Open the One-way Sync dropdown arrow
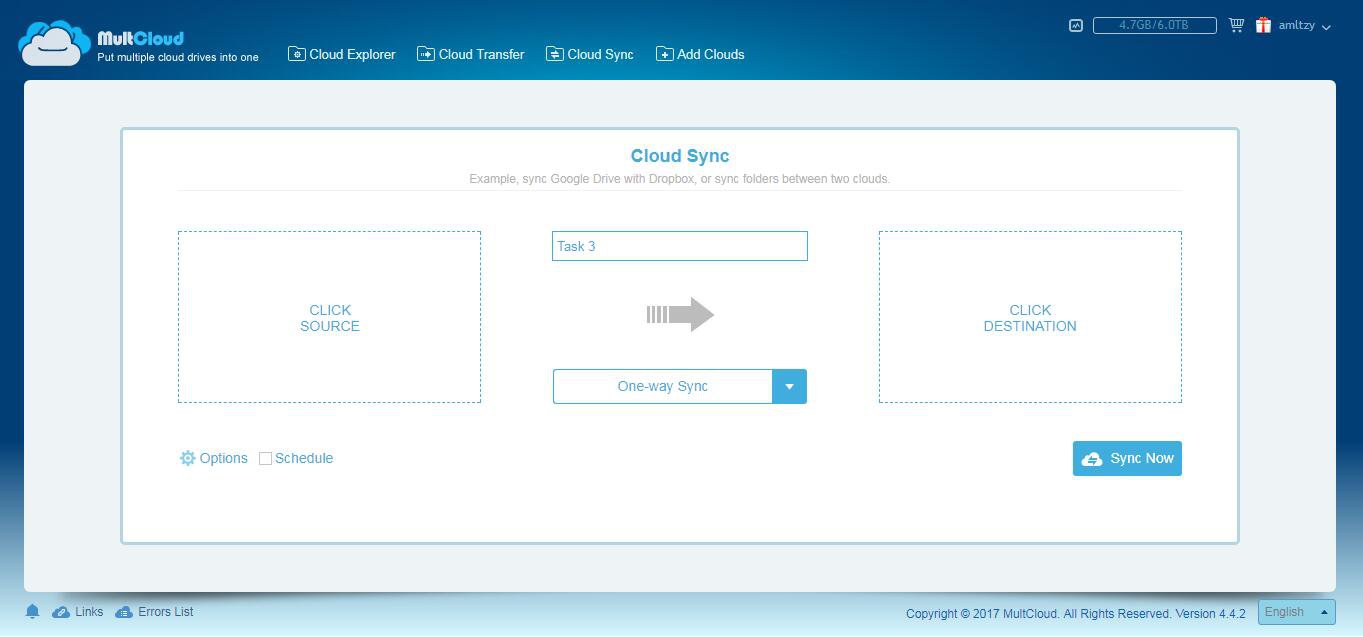 pyautogui.click(x=789, y=386)
